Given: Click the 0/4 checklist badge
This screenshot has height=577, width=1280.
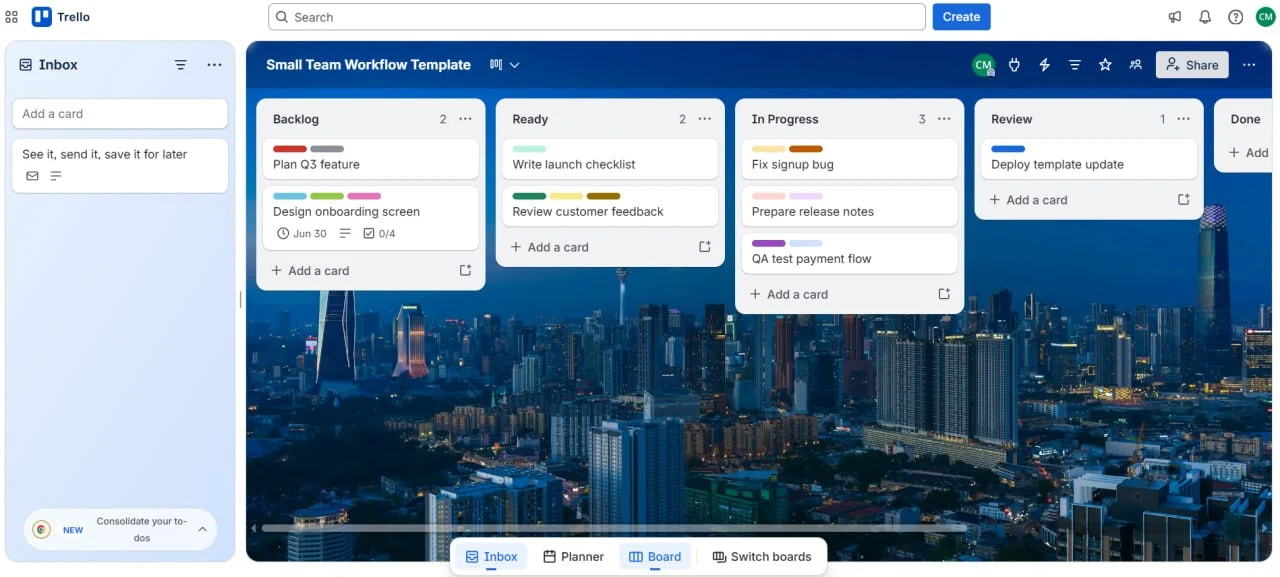Looking at the screenshot, I should click(379, 233).
